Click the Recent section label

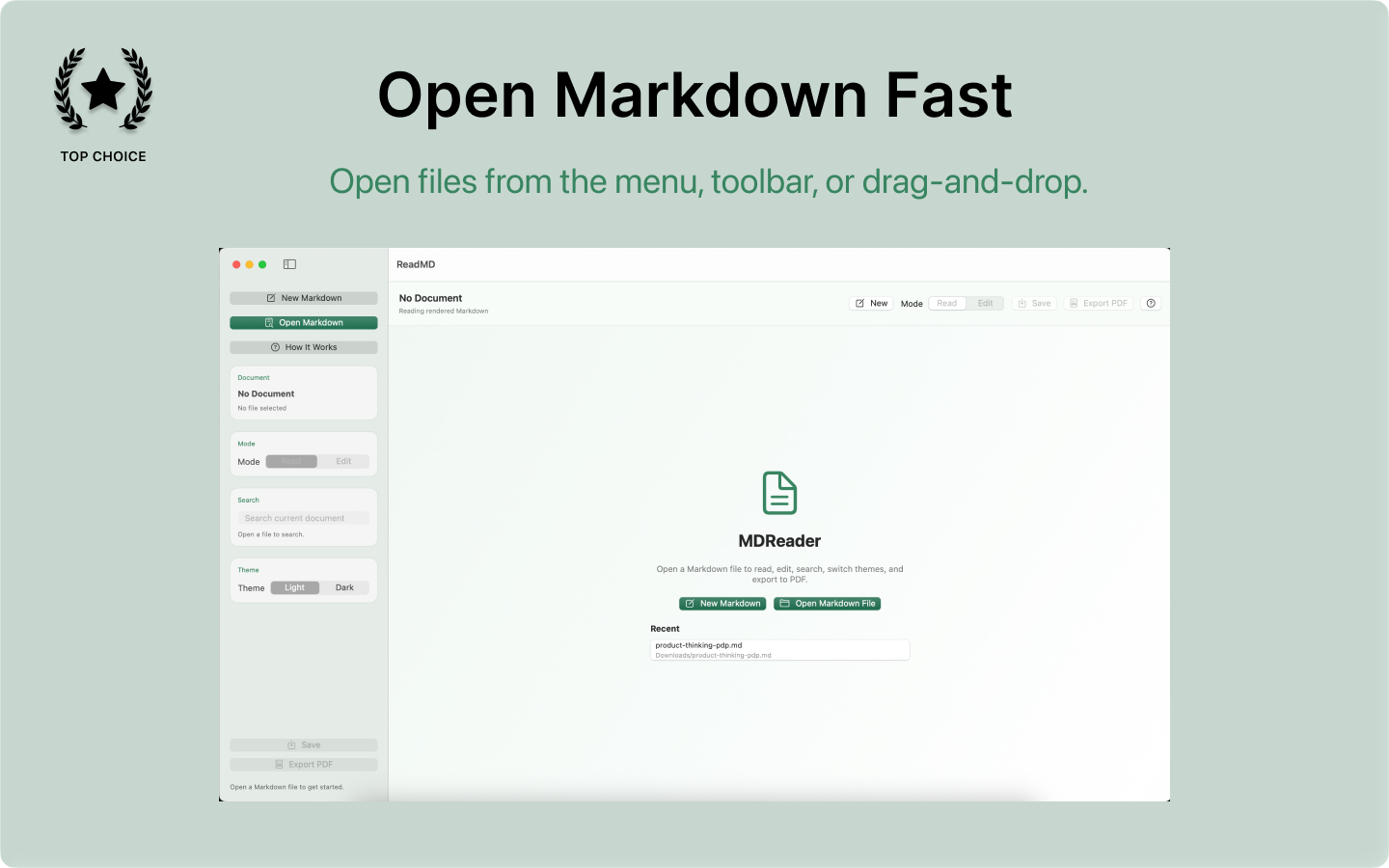pyautogui.click(x=665, y=629)
